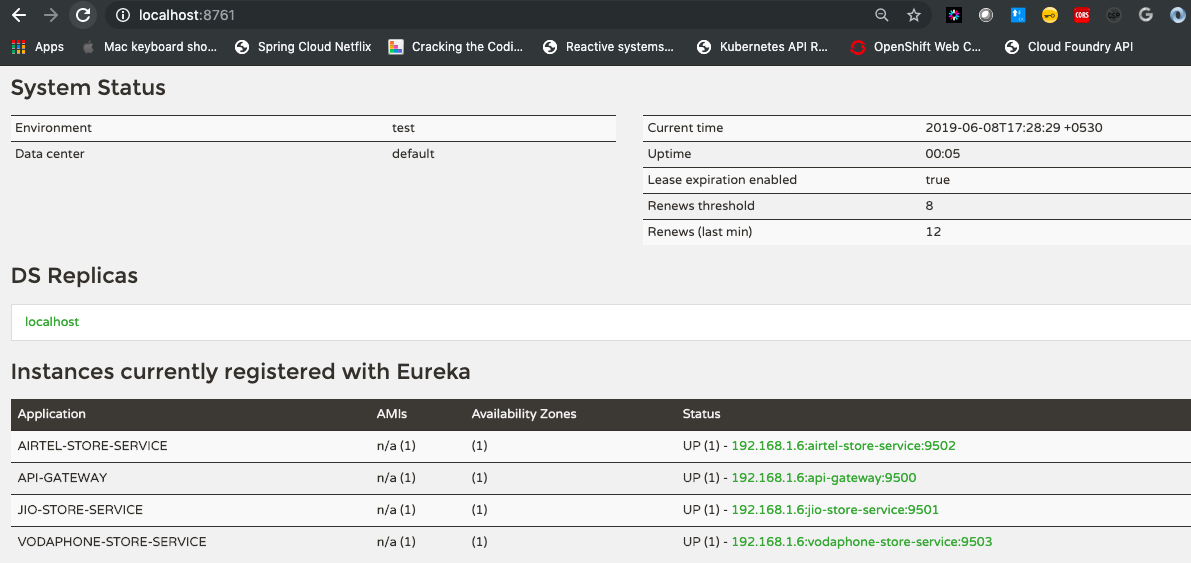Click the AIRTEL-STORE-SERVICE application name
The width and height of the screenshot is (1191, 563).
92,446
